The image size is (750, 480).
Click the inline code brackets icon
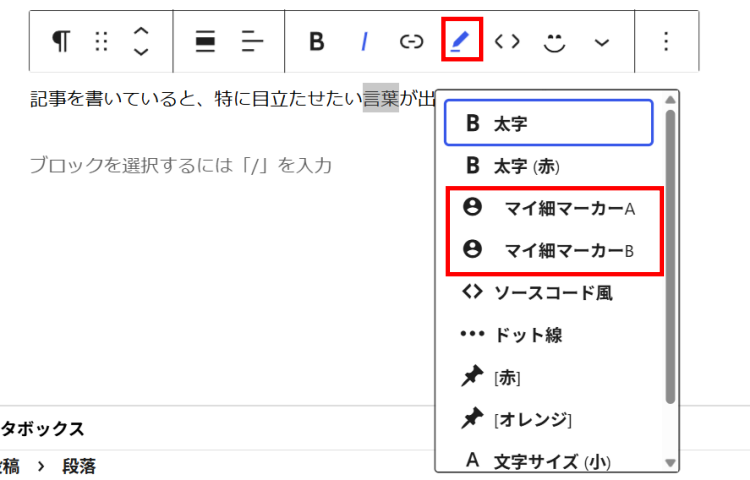(x=507, y=42)
